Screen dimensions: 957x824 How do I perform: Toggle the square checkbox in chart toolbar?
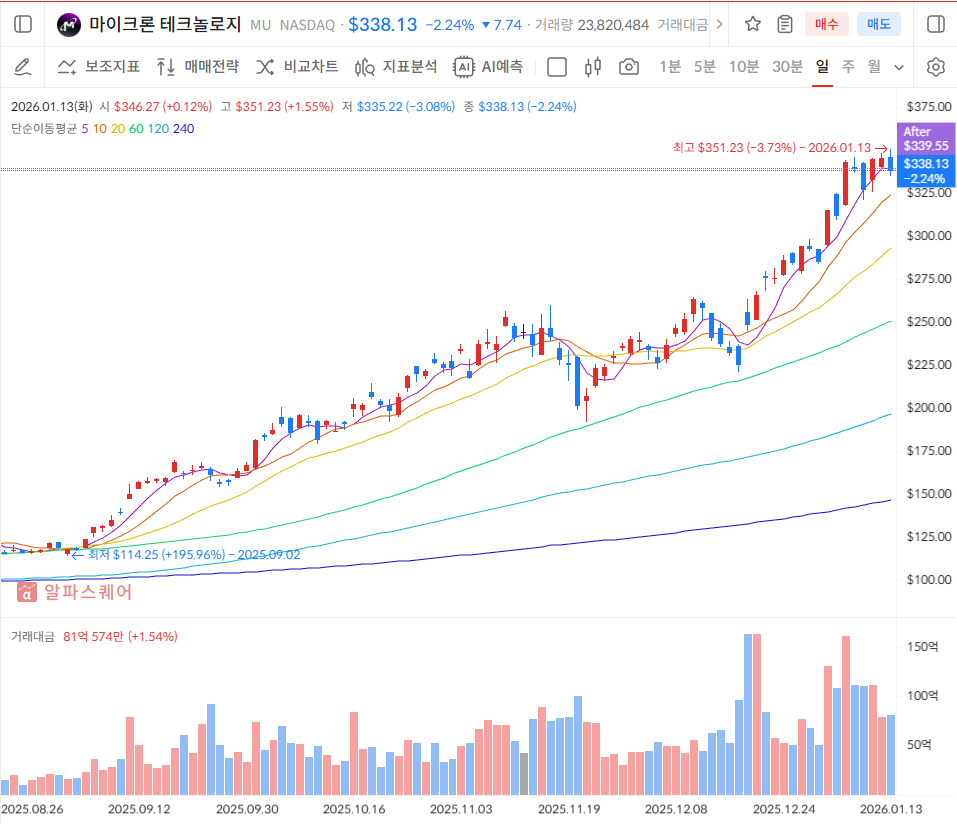(x=557, y=67)
